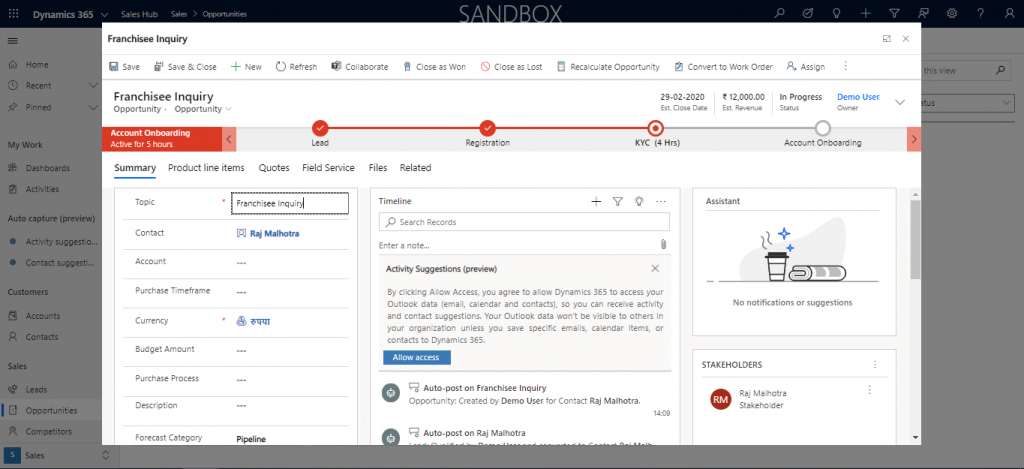This screenshot has width=1024, height=469.
Task: Select the KYC process stage
Action: pos(655,128)
